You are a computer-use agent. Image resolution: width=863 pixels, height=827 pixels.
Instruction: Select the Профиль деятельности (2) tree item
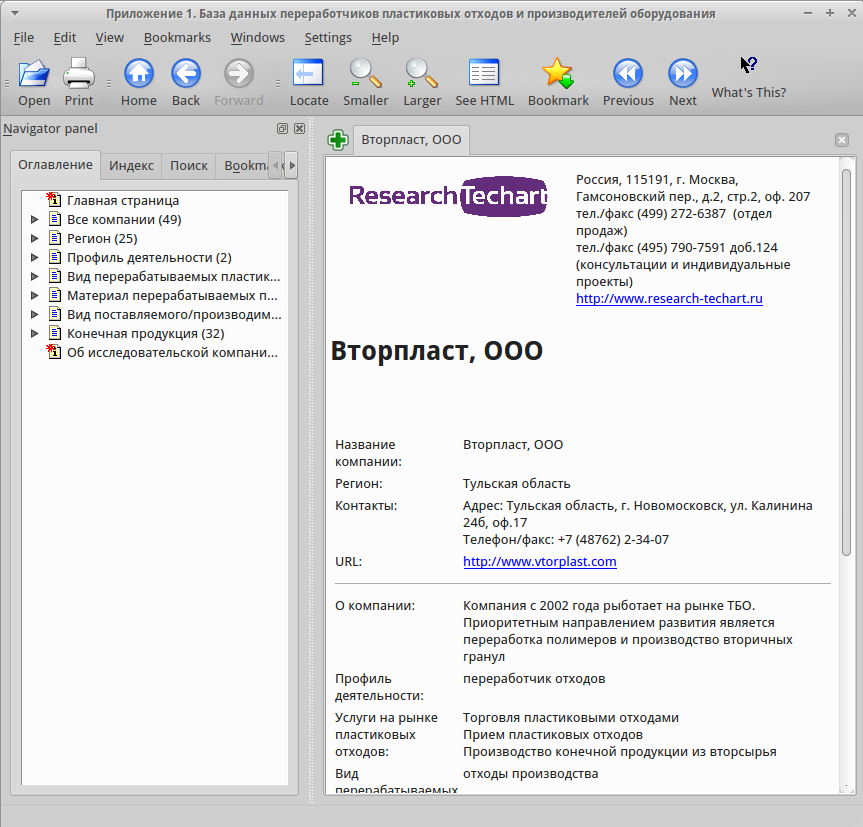(x=149, y=258)
